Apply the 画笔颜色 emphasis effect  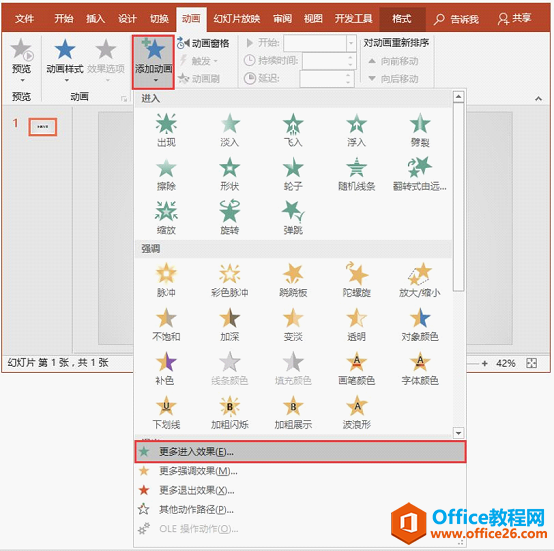(356, 368)
